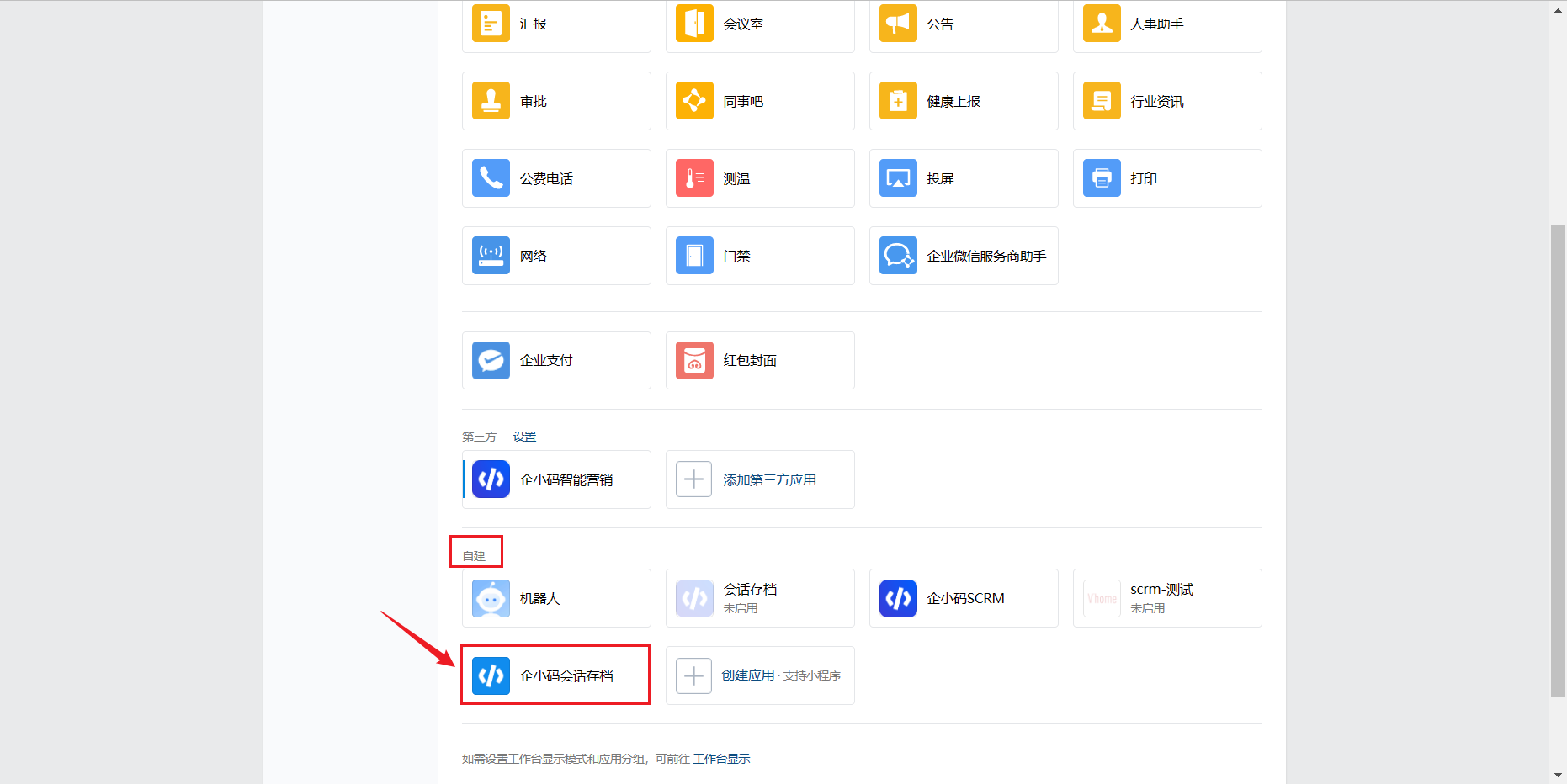The image size is (1567, 784).
Task: Select the 企小码SCRM app name
Action: [965, 598]
